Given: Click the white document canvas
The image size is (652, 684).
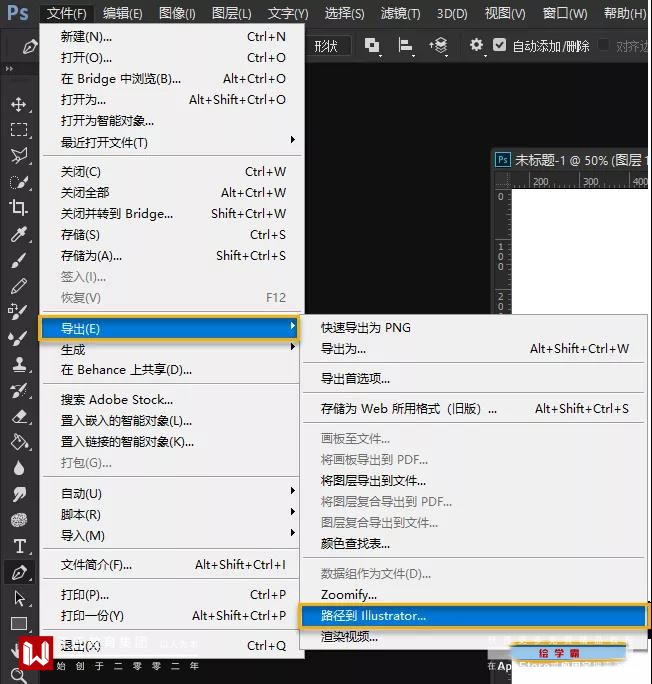Looking at the screenshot, I should 580,251.
